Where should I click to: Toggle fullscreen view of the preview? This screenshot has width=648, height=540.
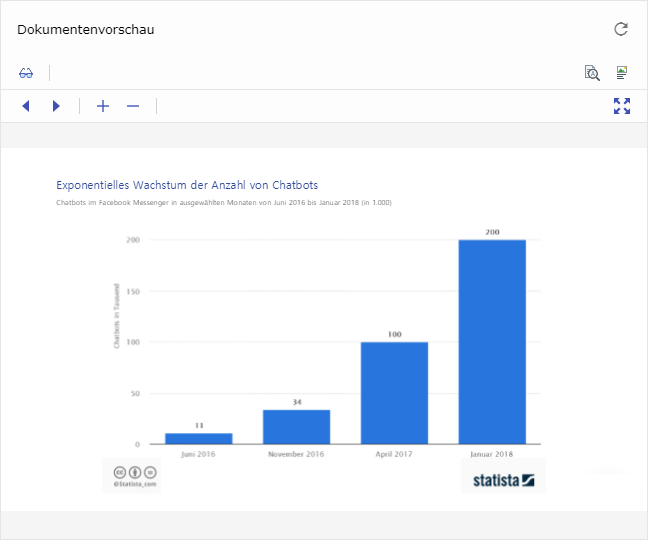[x=622, y=106]
